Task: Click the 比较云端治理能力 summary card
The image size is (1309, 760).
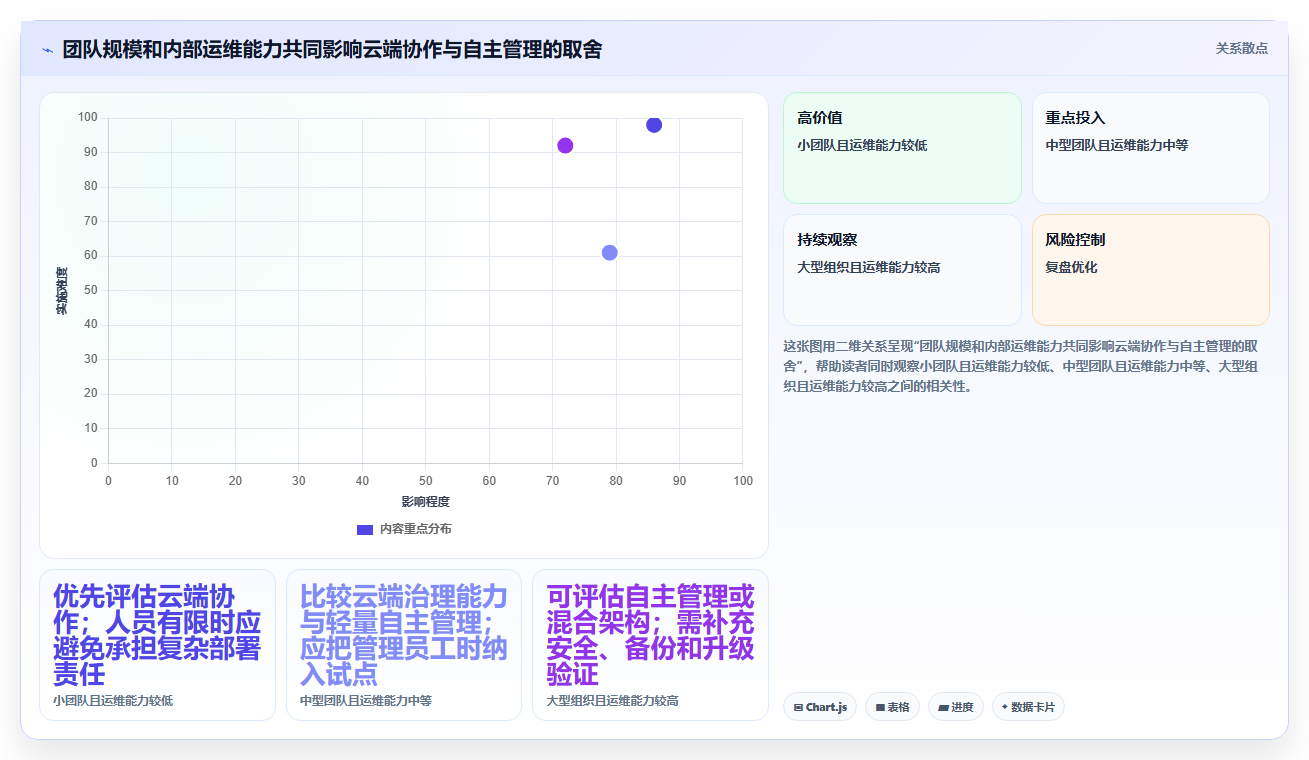Action: coord(404,645)
